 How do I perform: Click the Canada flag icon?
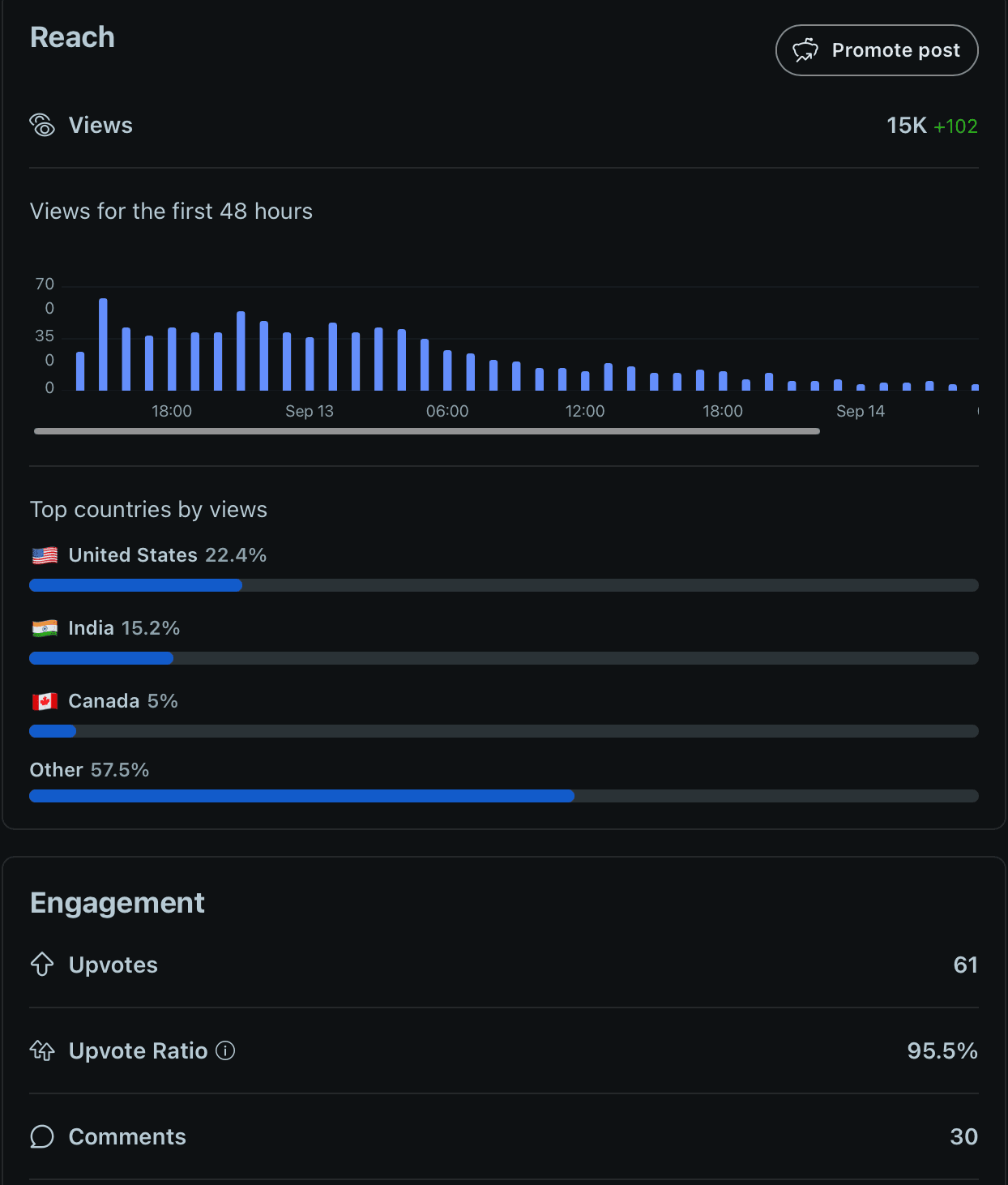tap(45, 701)
